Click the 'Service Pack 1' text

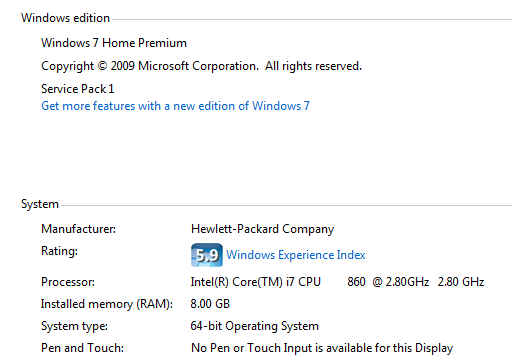coord(78,89)
